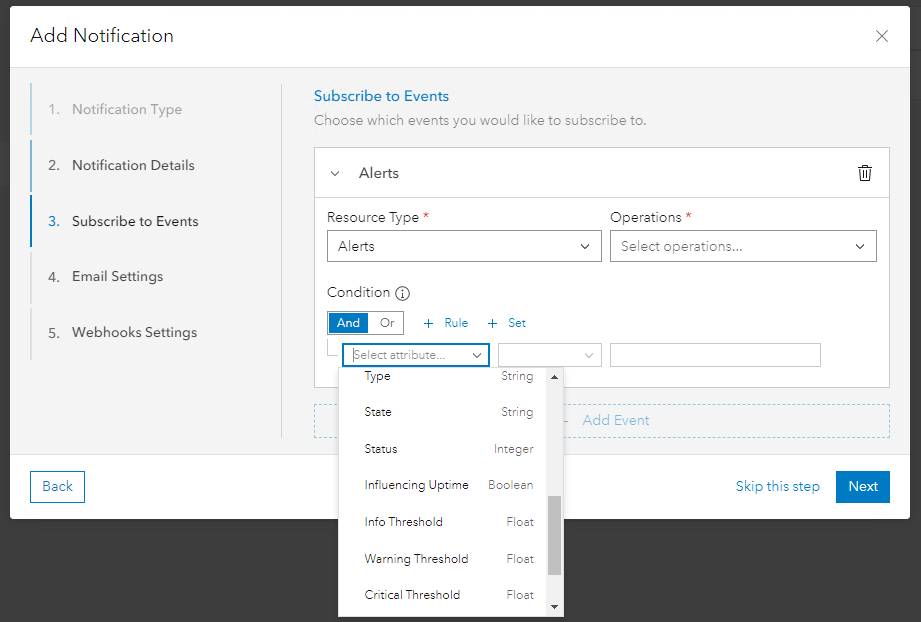Collapse the Alerts section chevron
Screen dimensions: 921x622
(x=335, y=173)
